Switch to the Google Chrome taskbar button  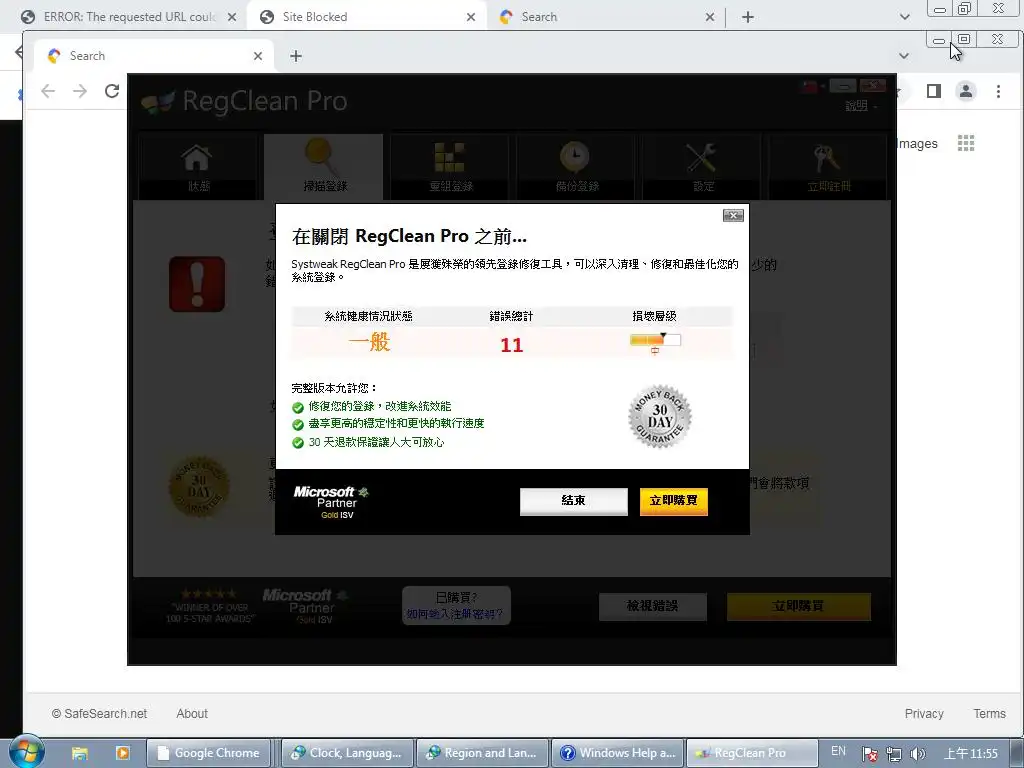pyautogui.click(x=208, y=753)
